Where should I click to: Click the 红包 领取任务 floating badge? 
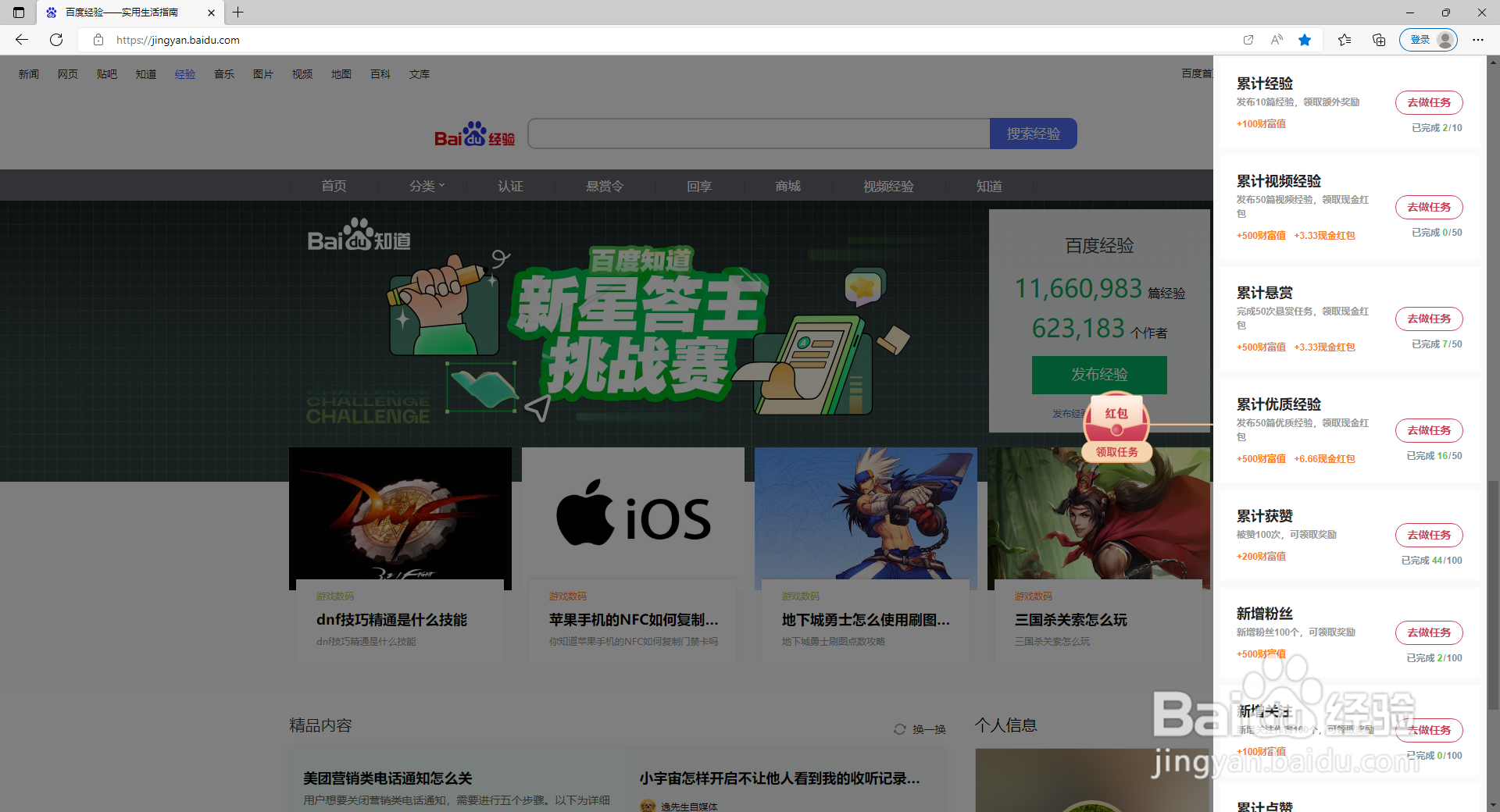pos(1116,426)
